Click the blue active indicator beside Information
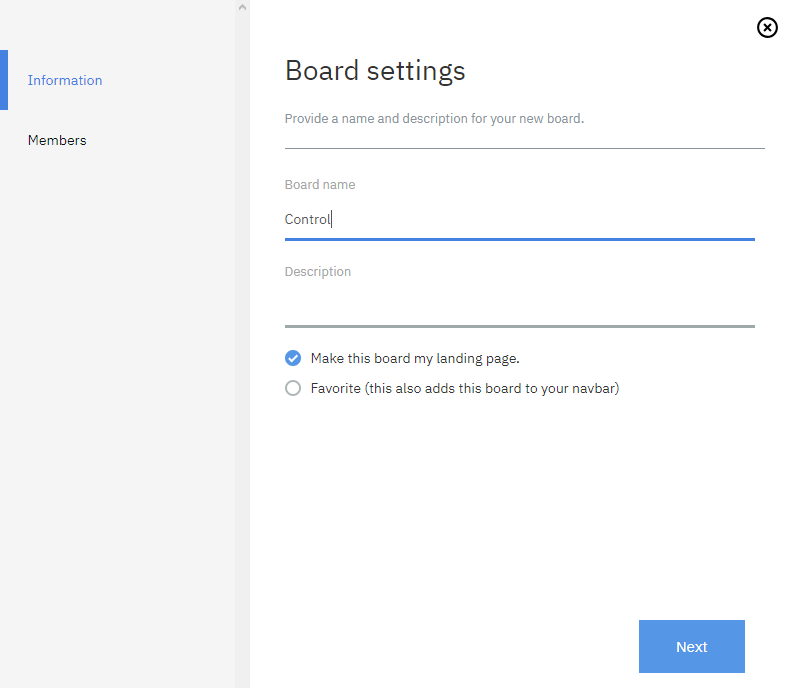 coord(4,80)
